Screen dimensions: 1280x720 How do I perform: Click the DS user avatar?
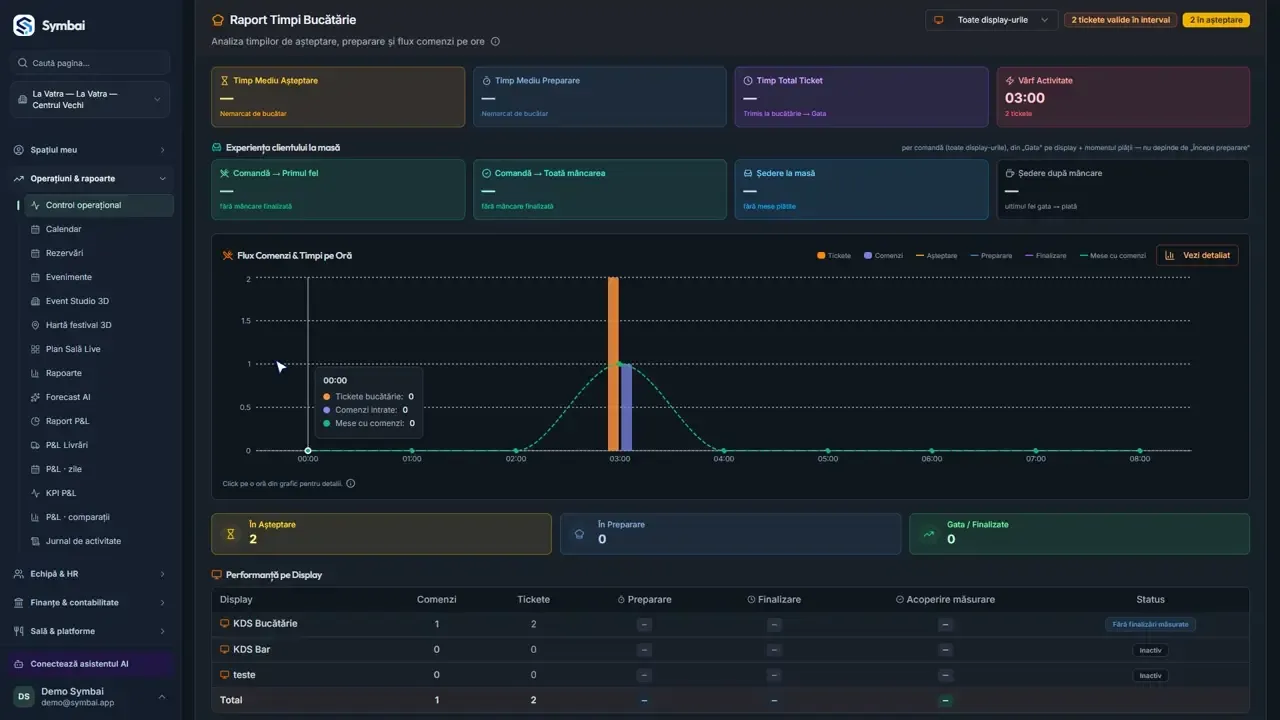tap(23, 697)
